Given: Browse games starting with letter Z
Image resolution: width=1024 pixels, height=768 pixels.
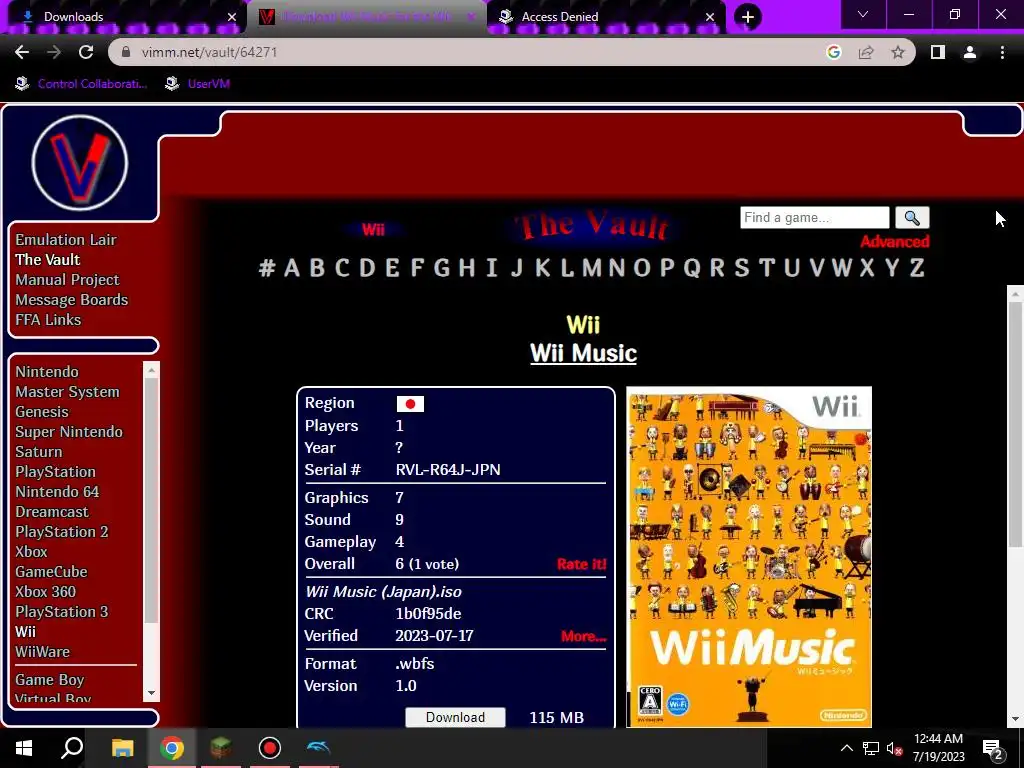Looking at the screenshot, I should [x=917, y=268].
